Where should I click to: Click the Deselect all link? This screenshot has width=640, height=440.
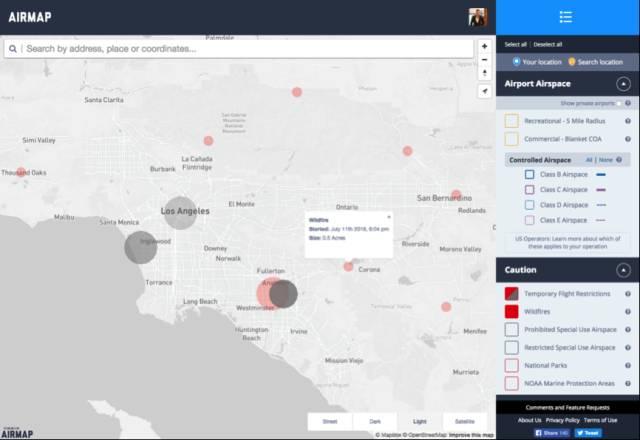[547, 44]
